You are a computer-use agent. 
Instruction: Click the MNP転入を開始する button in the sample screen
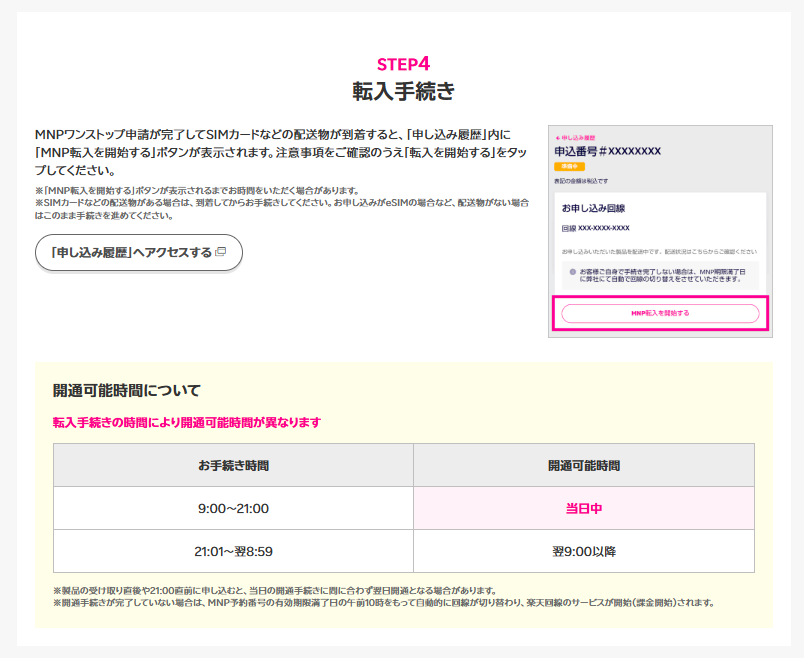click(660, 313)
